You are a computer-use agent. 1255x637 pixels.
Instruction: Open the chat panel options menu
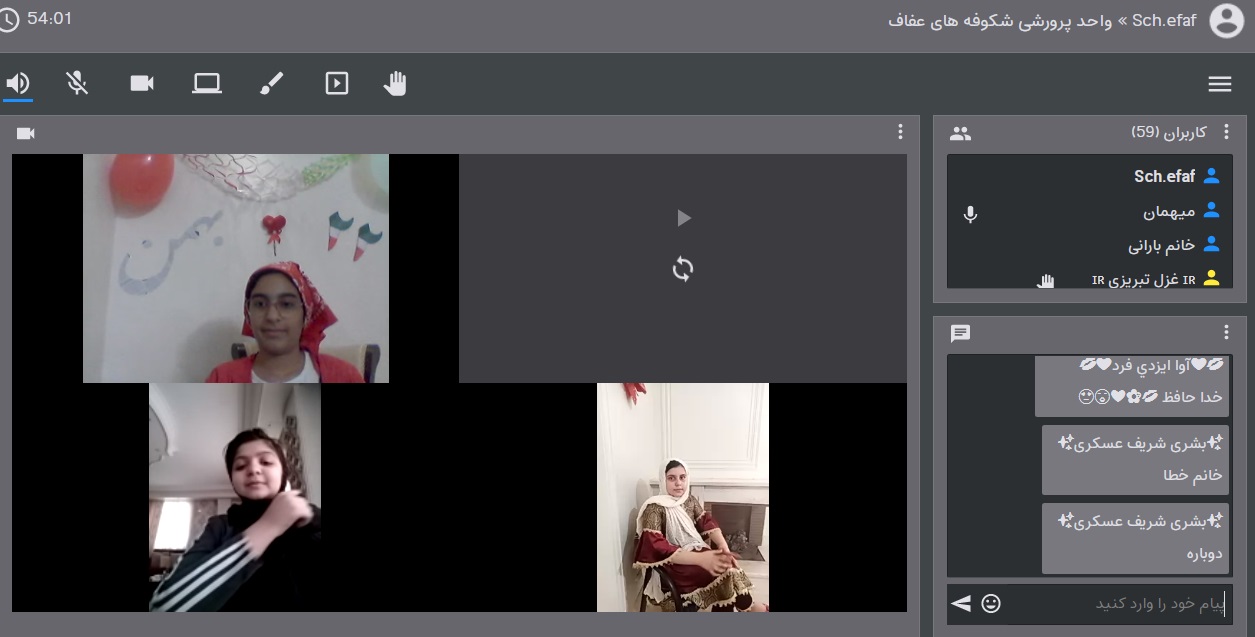1227,333
